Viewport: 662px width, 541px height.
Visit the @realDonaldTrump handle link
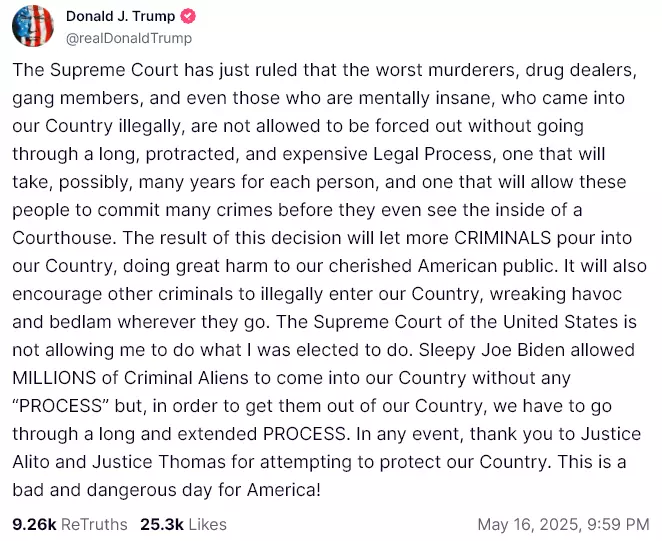click(129, 38)
